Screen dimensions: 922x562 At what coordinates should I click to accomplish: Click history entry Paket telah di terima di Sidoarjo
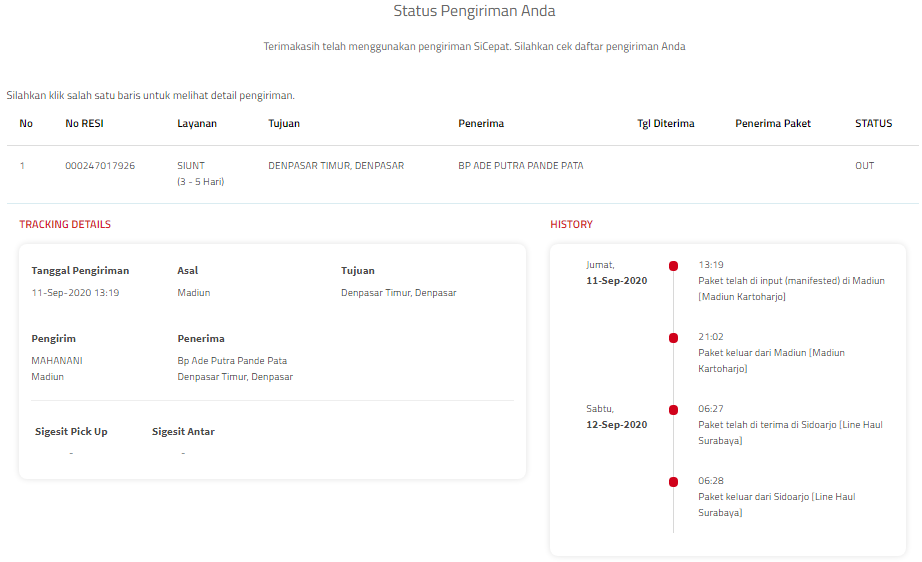click(x=790, y=433)
